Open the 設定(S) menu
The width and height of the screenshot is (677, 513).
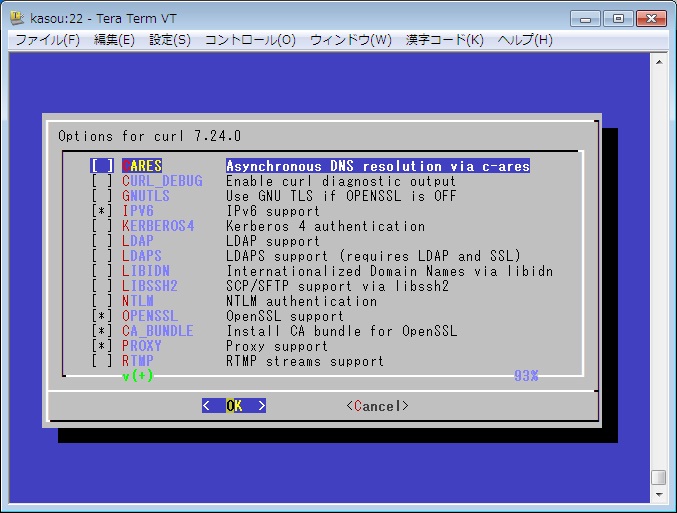pos(170,40)
